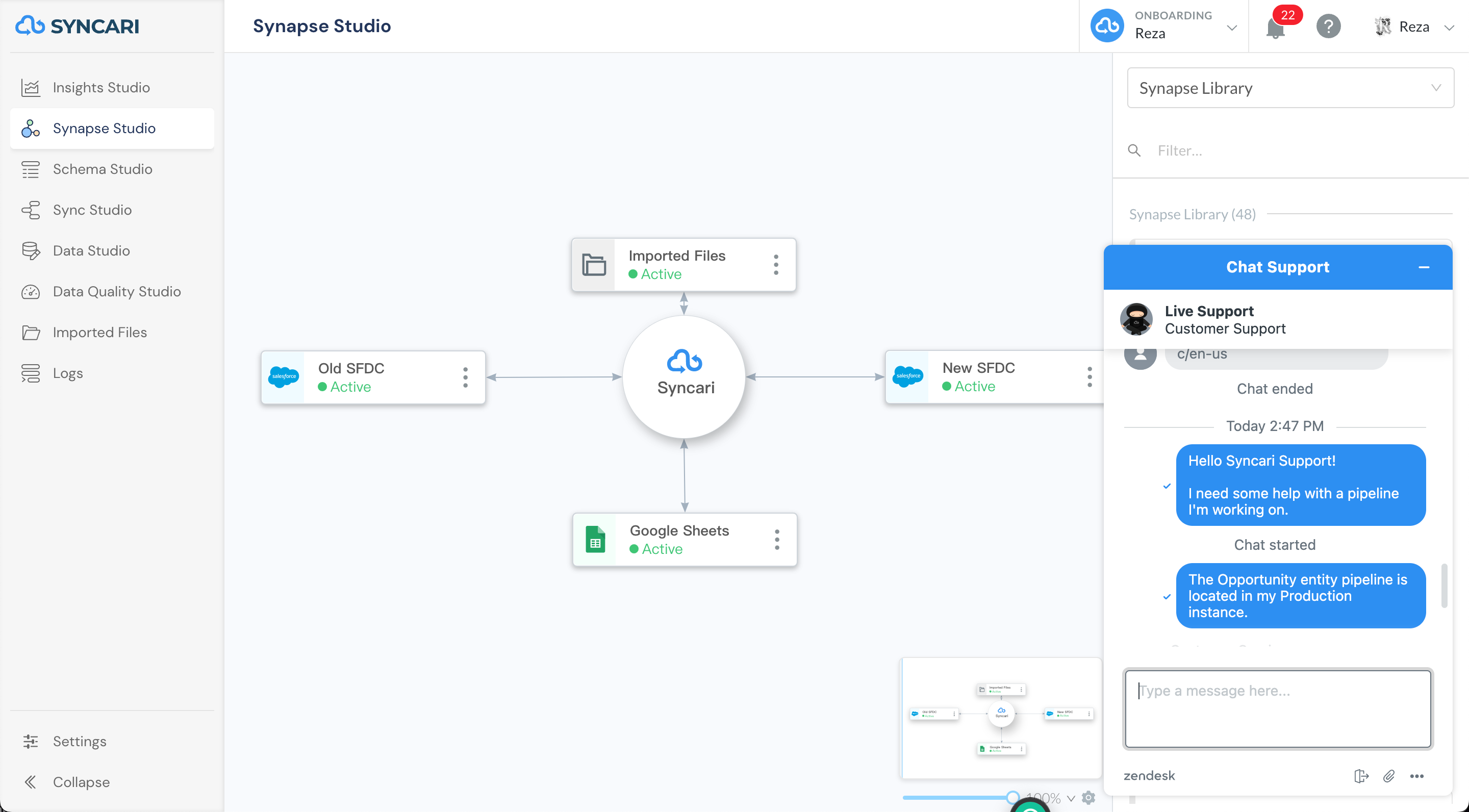Open the notifications bell
The image size is (1469, 812).
pyautogui.click(x=1275, y=28)
